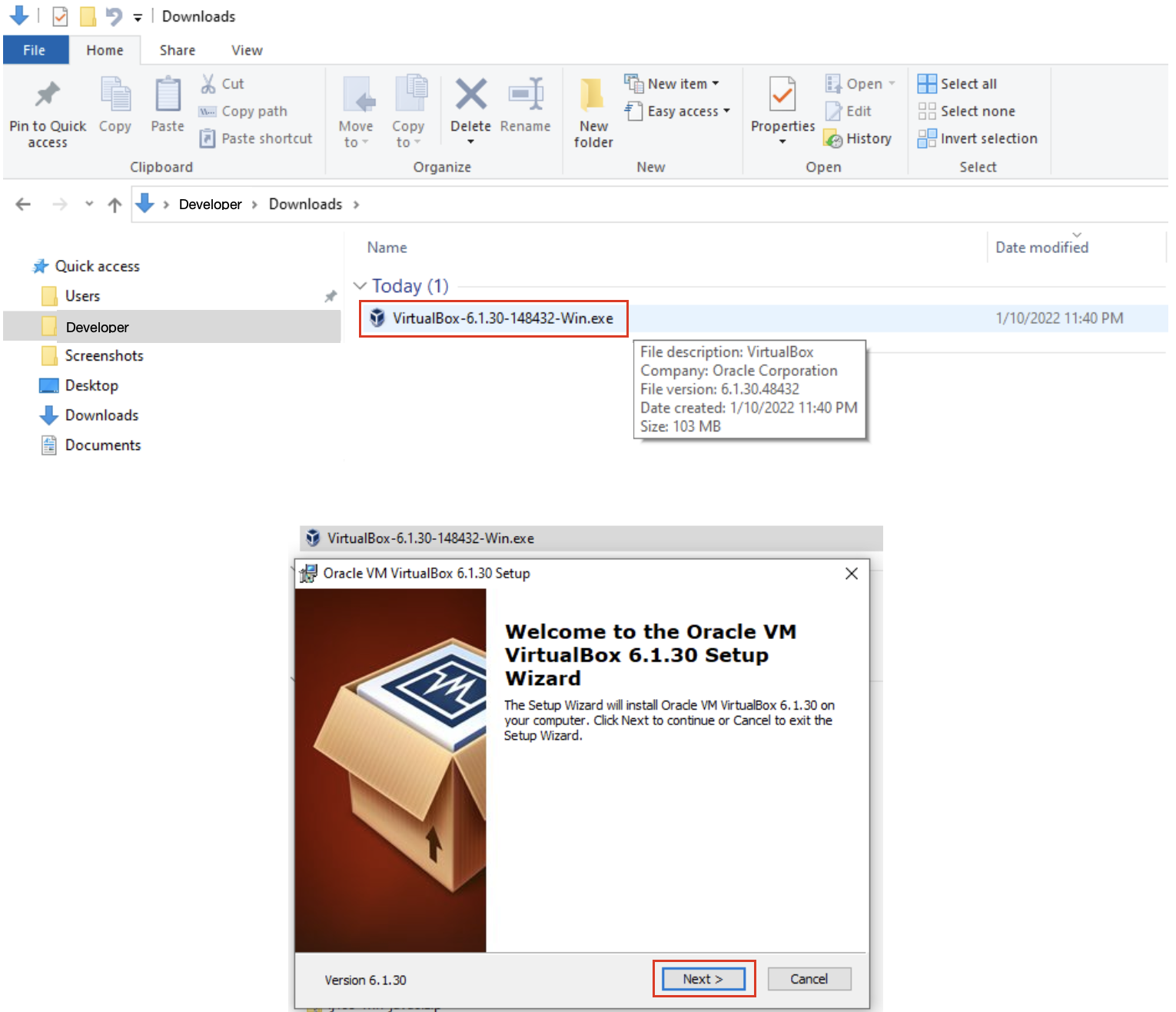Click the Back navigation arrow
Viewport: 1176px width, 1012px height.
(23, 205)
